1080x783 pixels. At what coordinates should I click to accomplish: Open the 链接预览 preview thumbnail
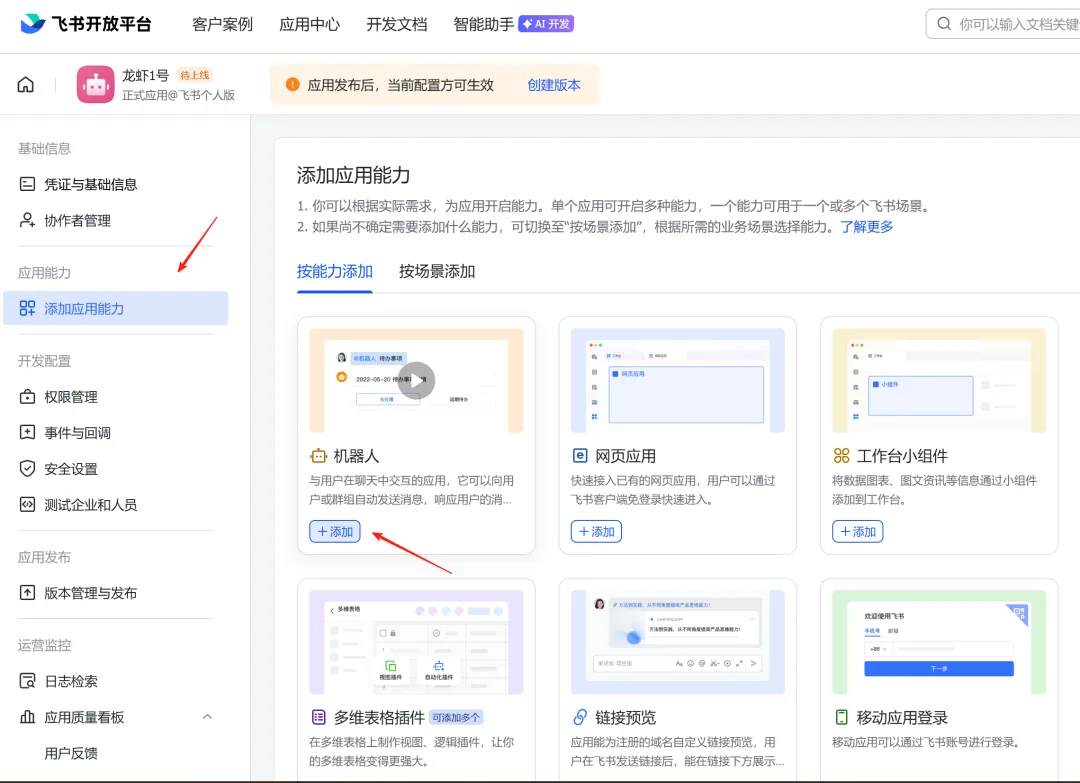click(x=678, y=642)
